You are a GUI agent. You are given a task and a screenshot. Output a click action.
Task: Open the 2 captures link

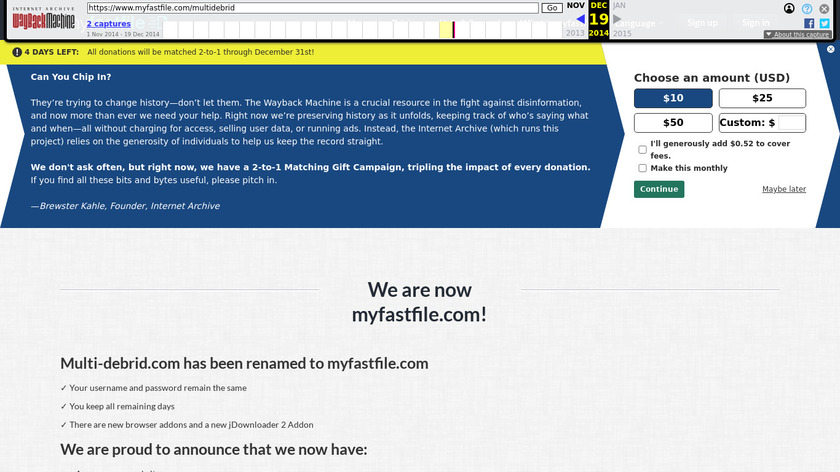(109, 24)
